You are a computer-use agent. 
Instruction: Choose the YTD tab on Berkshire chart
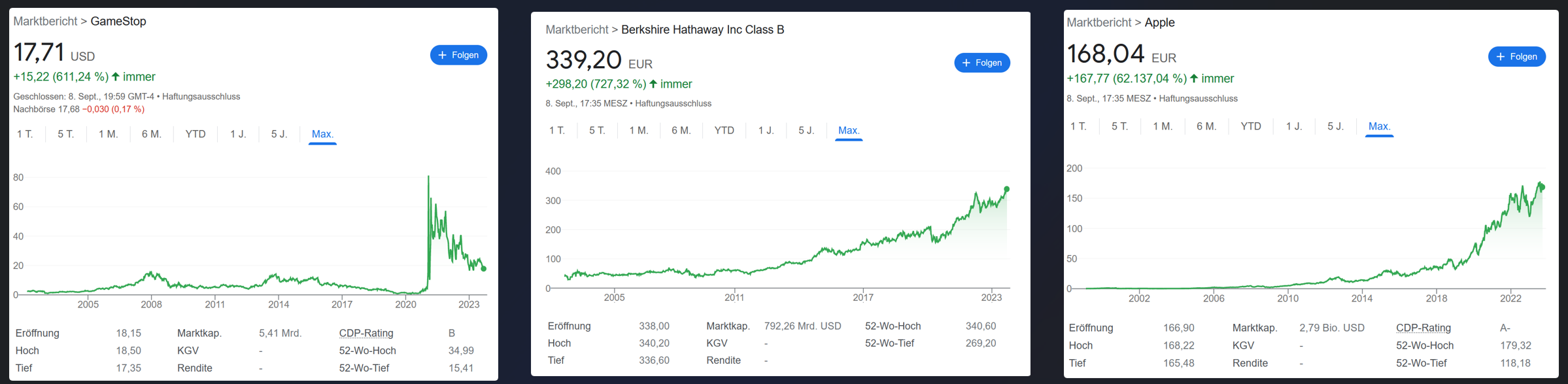(x=724, y=130)
